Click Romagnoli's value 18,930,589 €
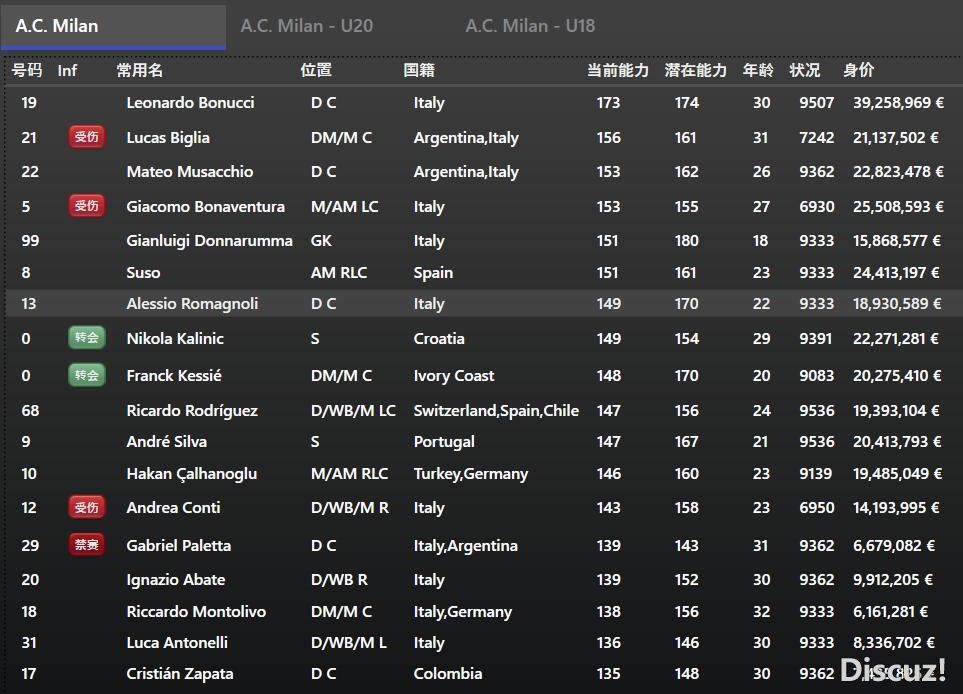The image size is (963, 694). [x=897, y=303]
